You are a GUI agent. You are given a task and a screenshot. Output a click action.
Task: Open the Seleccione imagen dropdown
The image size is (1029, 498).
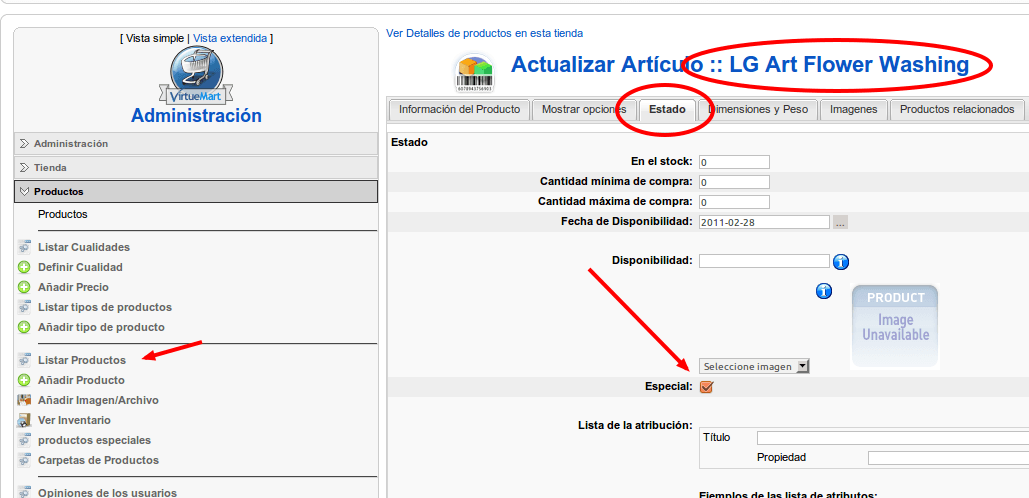[754, 366]
